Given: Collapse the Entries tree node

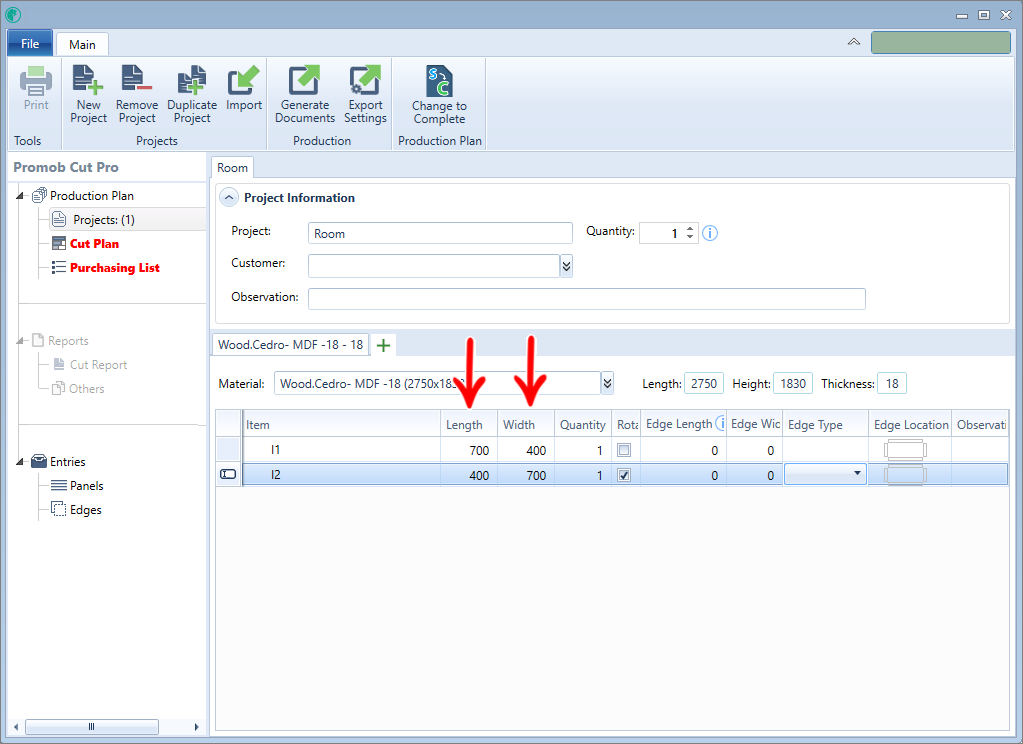Looking at the screenshot, I should click(x=20, y=462).
